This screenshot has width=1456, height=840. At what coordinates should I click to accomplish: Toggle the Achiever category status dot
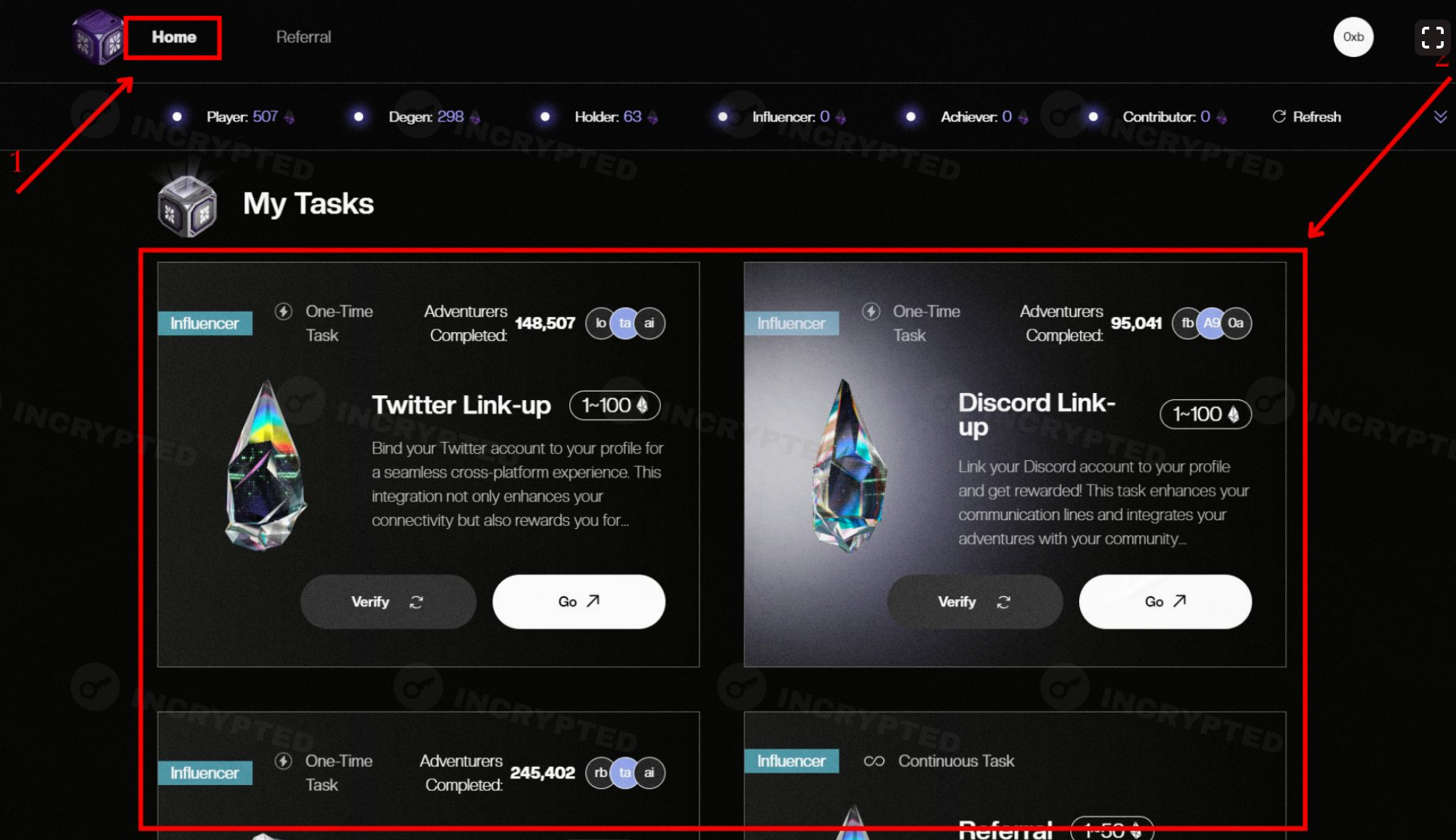(x=908, y=117)
